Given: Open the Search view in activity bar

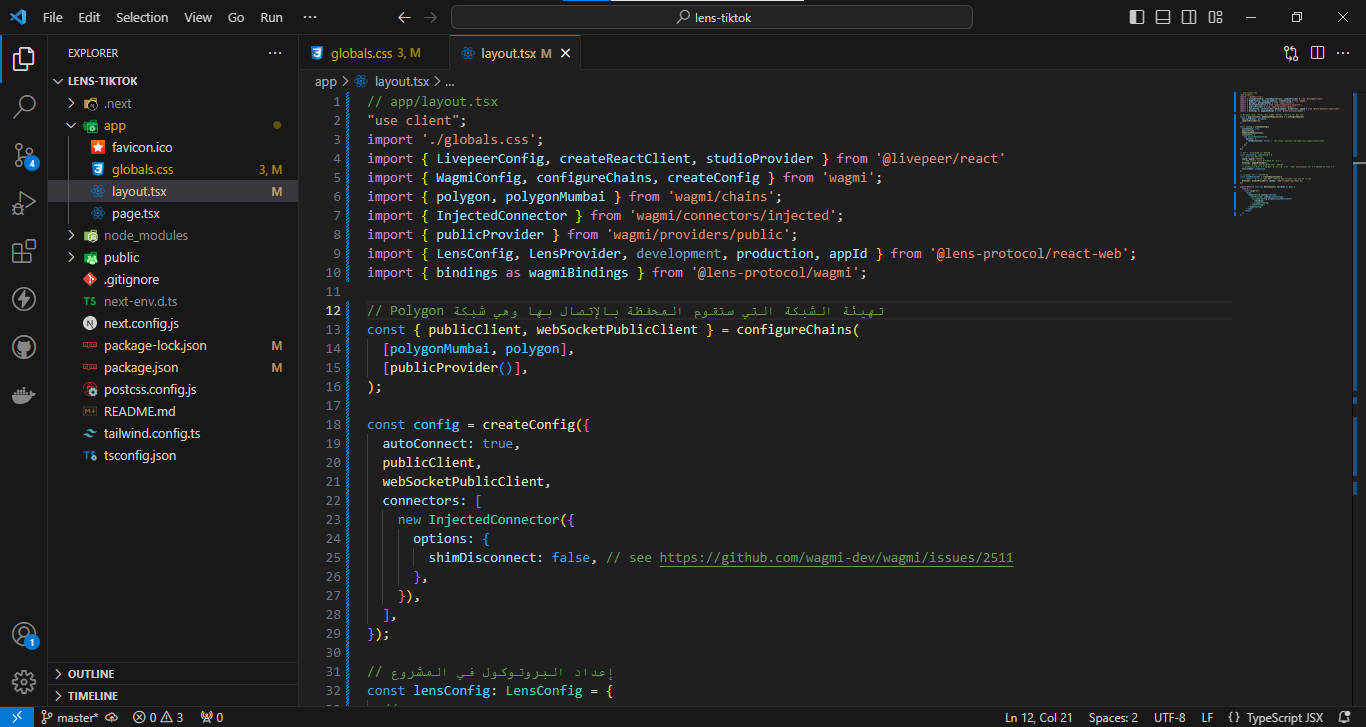Looking at the screenshot, I should tap(24, 106).
